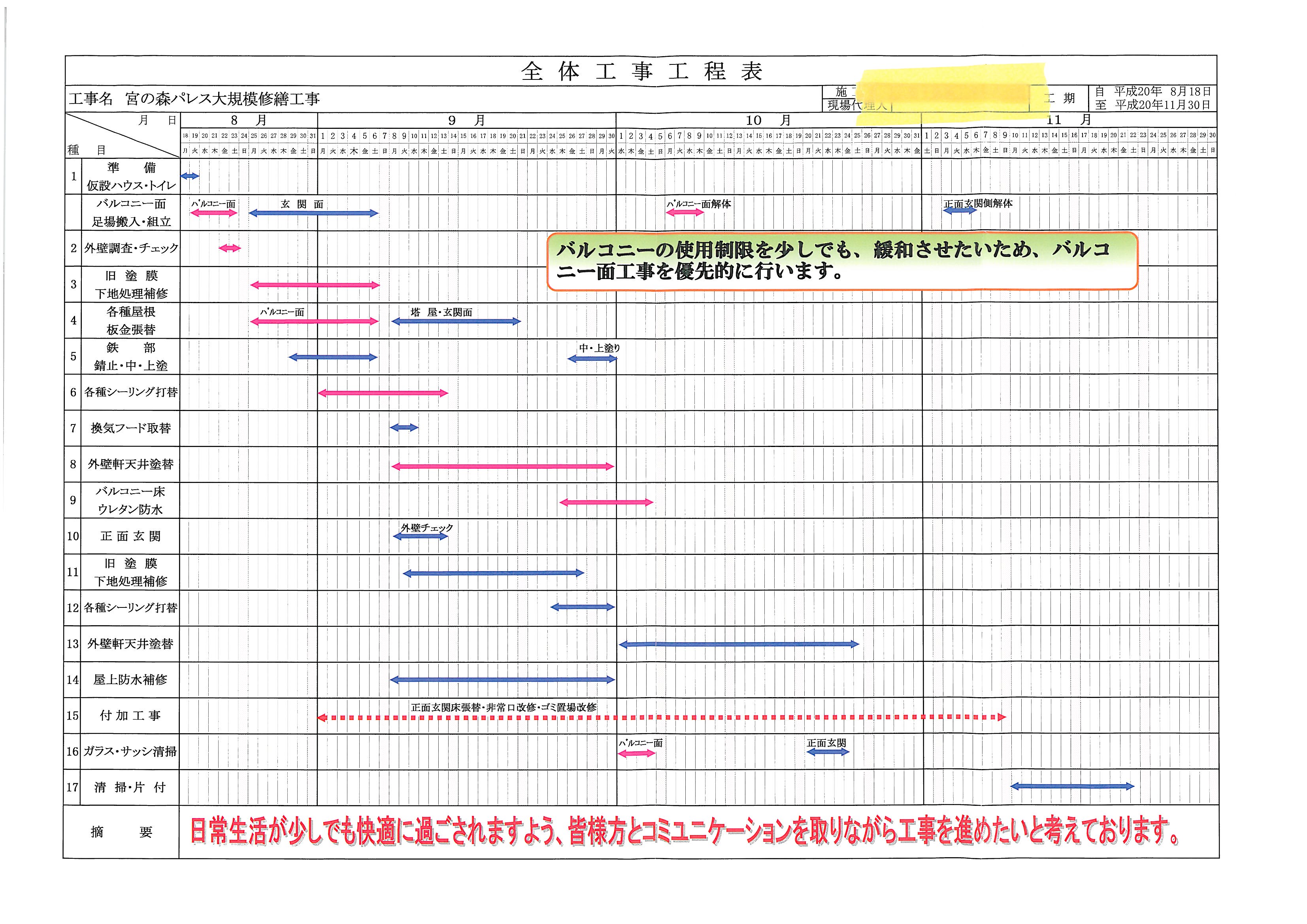Click the 外壁チェック blue bar
The width and height of the screenshot is (1307, 924).
[x=421, y=537]
